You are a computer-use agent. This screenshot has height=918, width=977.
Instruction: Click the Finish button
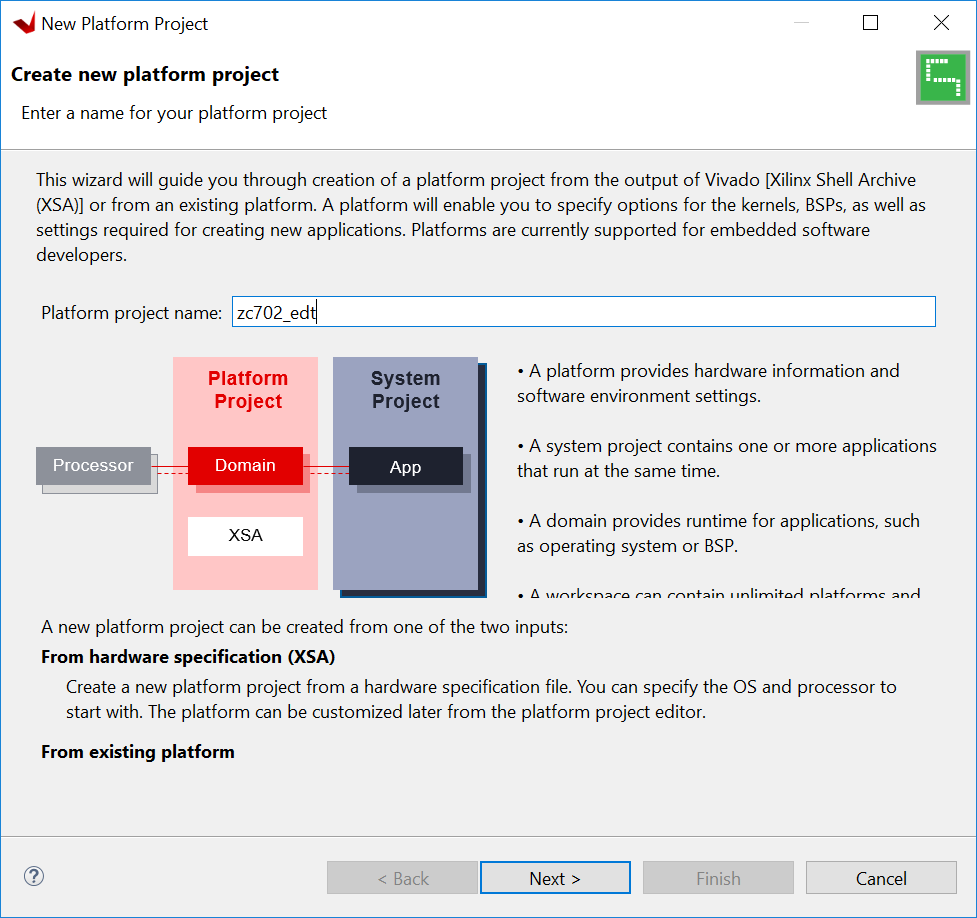pyautogui.click(x=718, y=878)
